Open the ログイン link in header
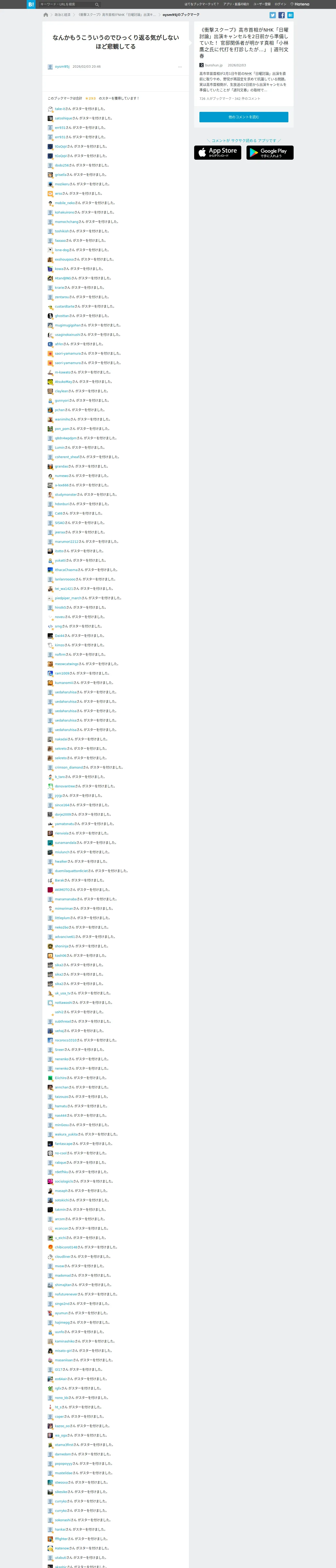 280,4
